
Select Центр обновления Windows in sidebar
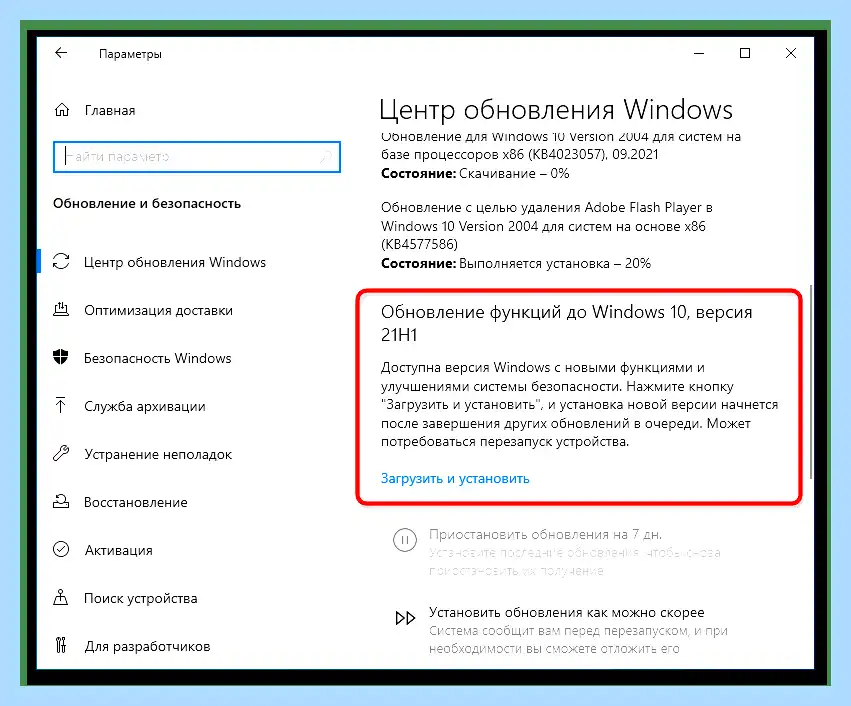tap(175, 262)
